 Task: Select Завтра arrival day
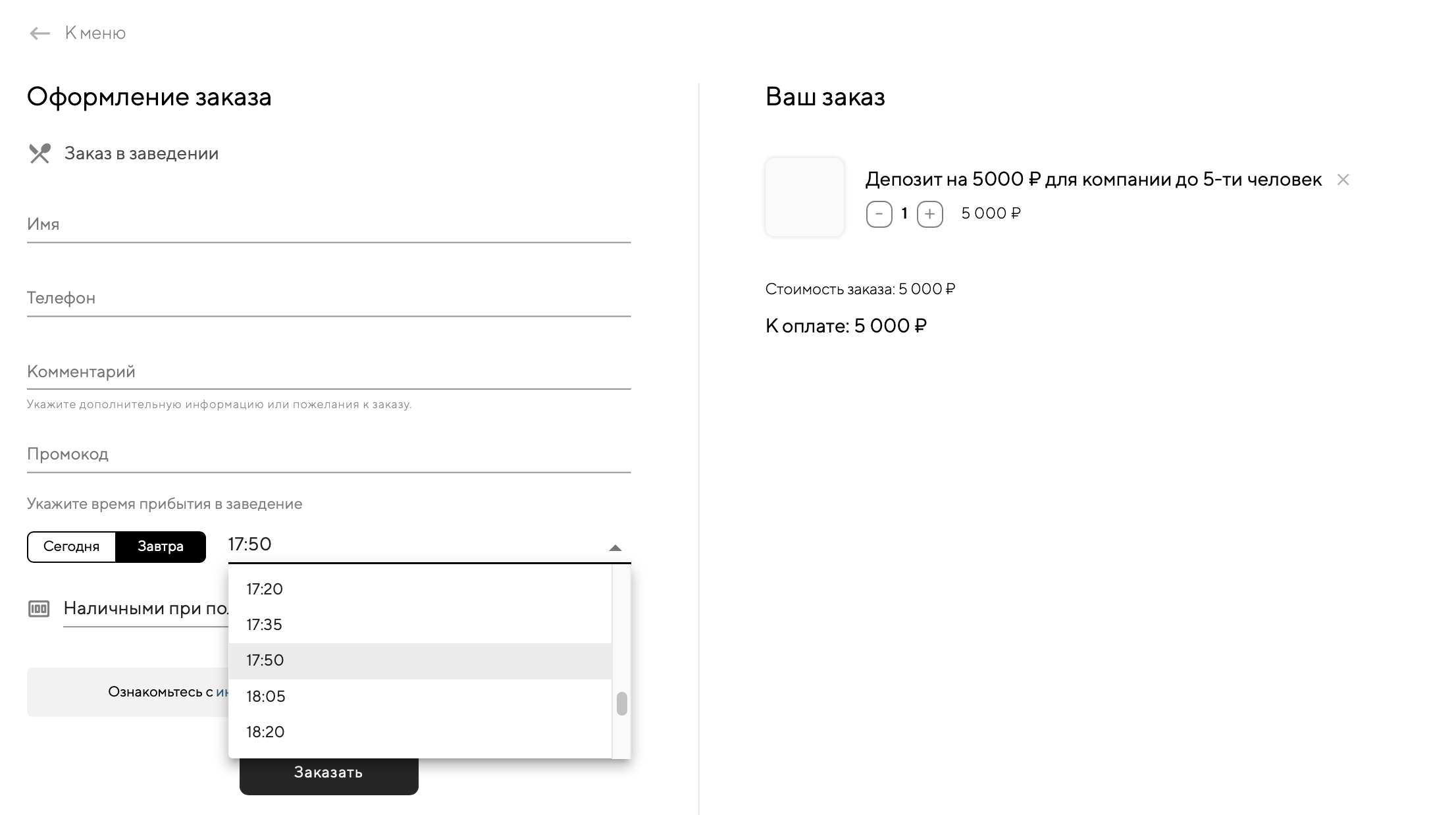tap(161, 546)
